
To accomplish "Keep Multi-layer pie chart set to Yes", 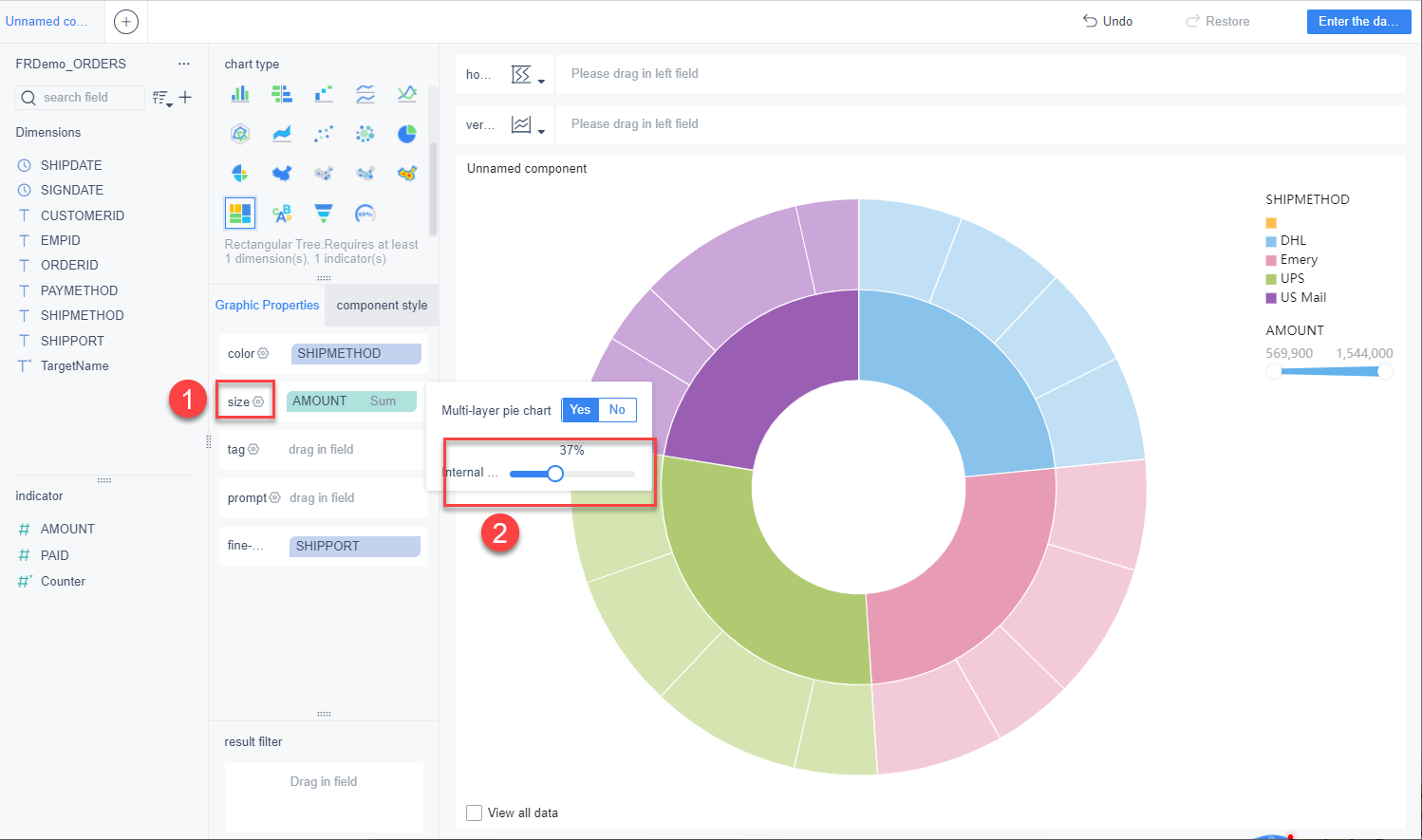I will 580,409.
